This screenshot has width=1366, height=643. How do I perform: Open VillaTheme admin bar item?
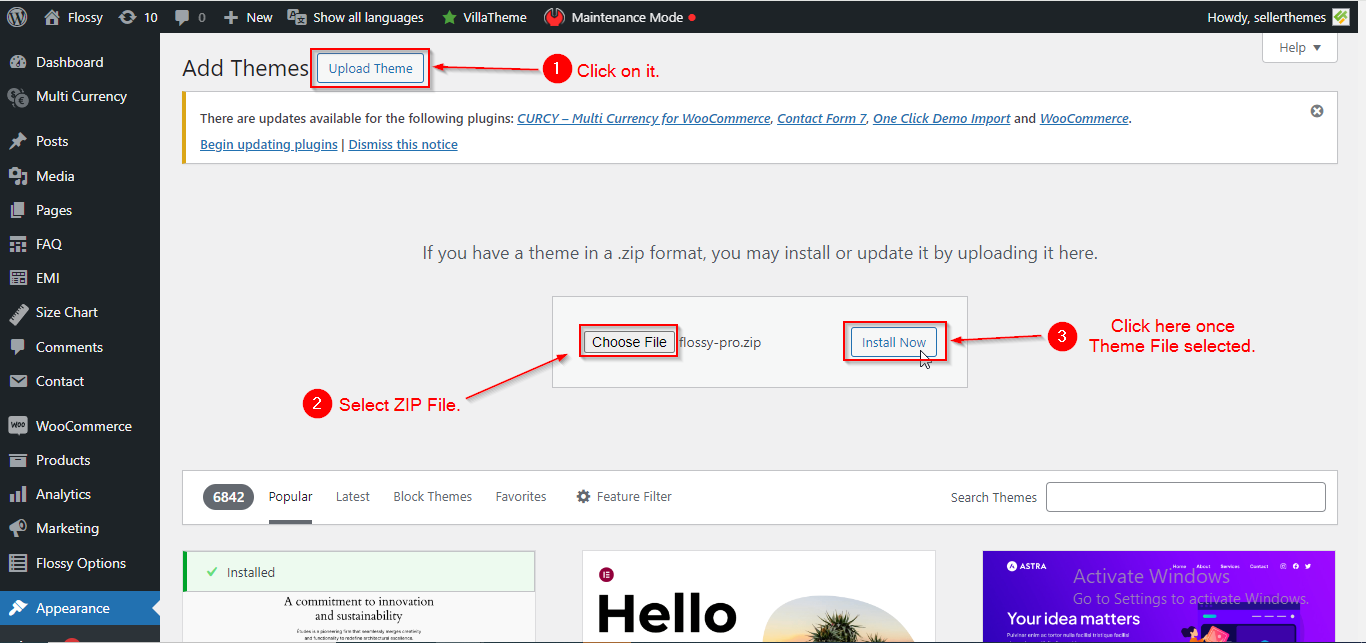[484, 17]
